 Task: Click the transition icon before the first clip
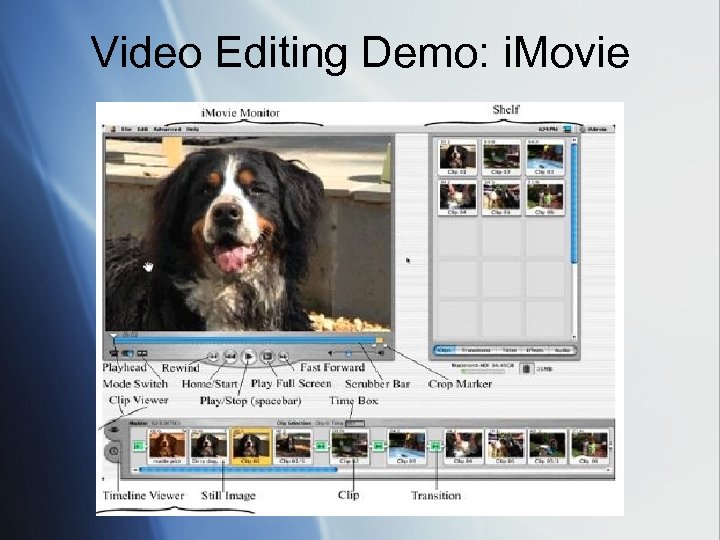click(139, 445)
